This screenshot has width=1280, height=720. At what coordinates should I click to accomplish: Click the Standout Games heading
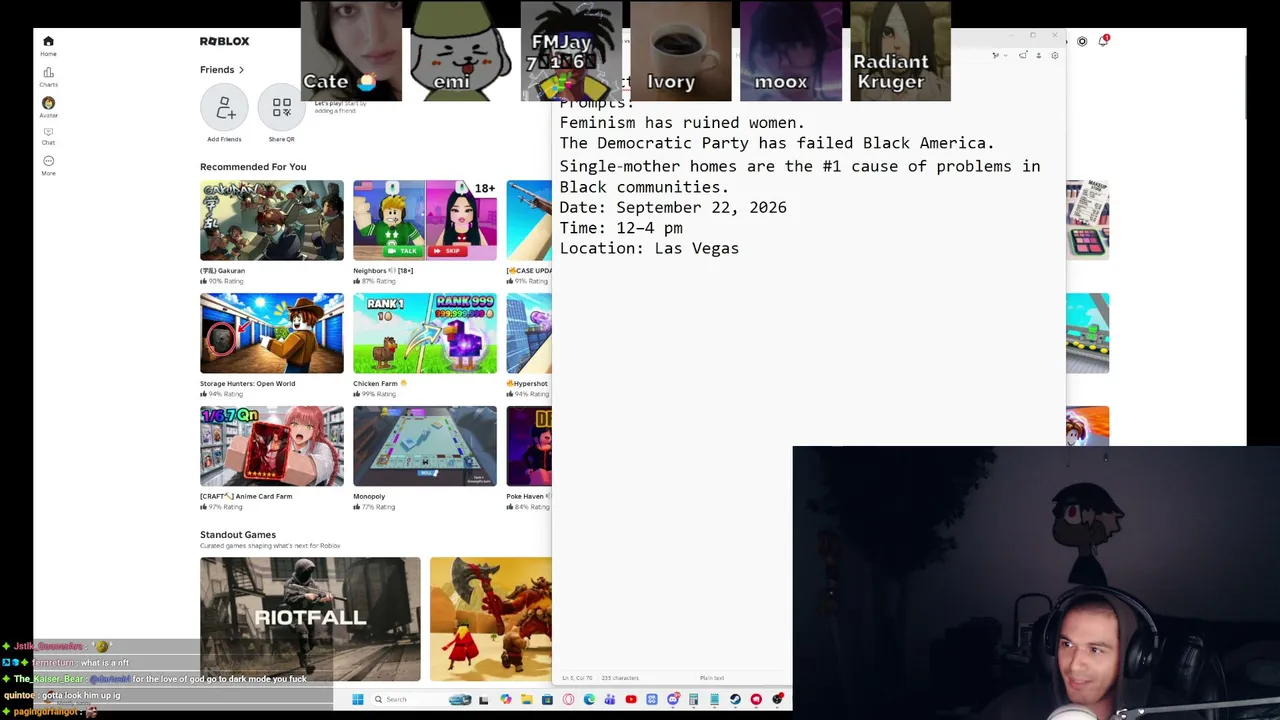tap(238, 535)
